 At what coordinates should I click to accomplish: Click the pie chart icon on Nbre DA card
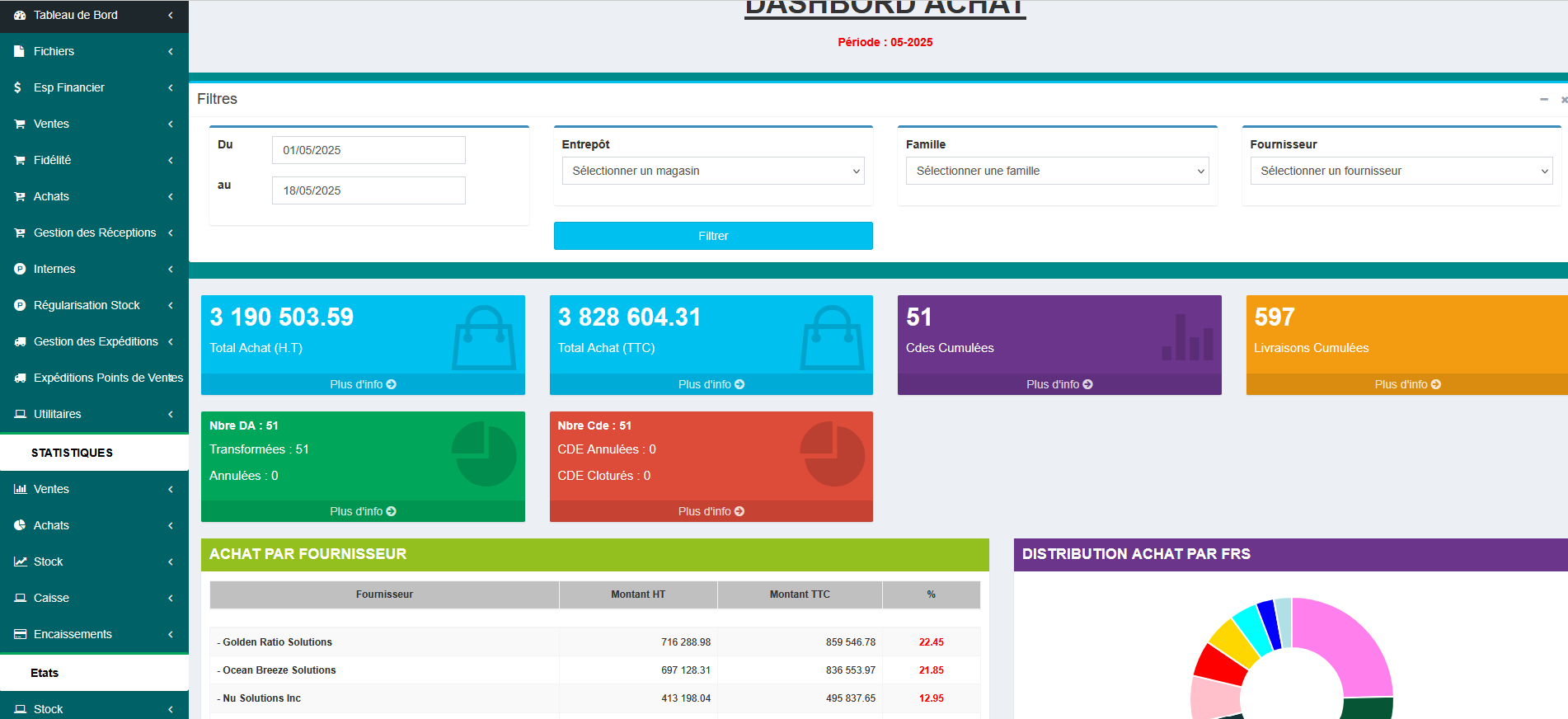(484, 454)
